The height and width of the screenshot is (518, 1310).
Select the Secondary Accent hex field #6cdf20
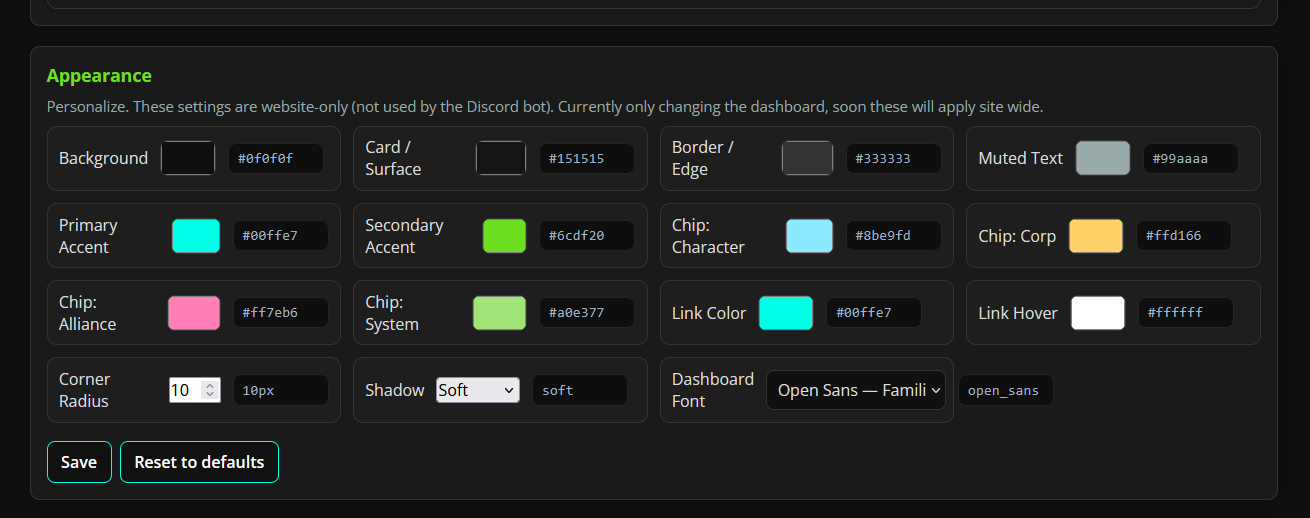[586, 236]
